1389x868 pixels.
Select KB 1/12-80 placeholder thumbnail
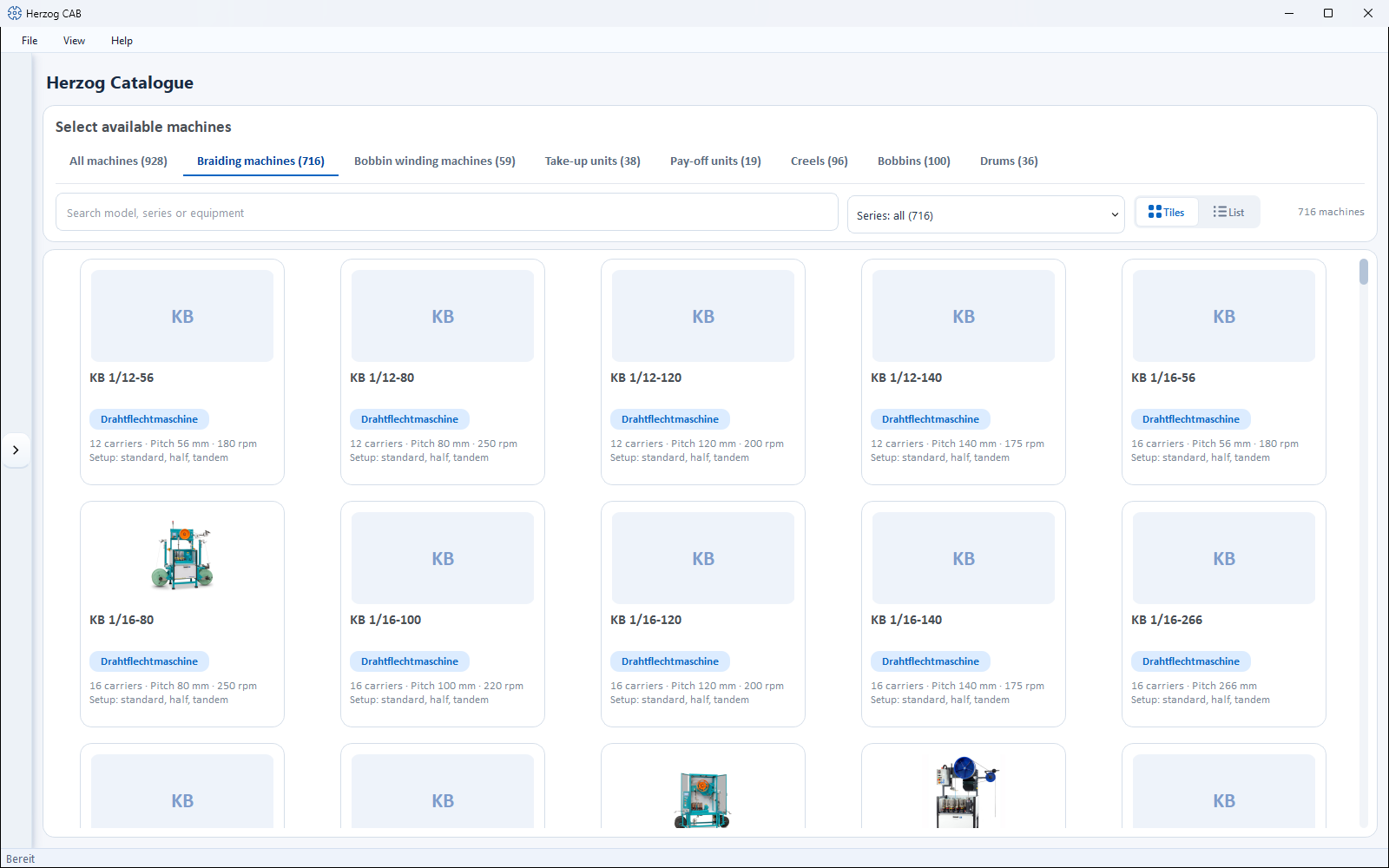point(443,316)
